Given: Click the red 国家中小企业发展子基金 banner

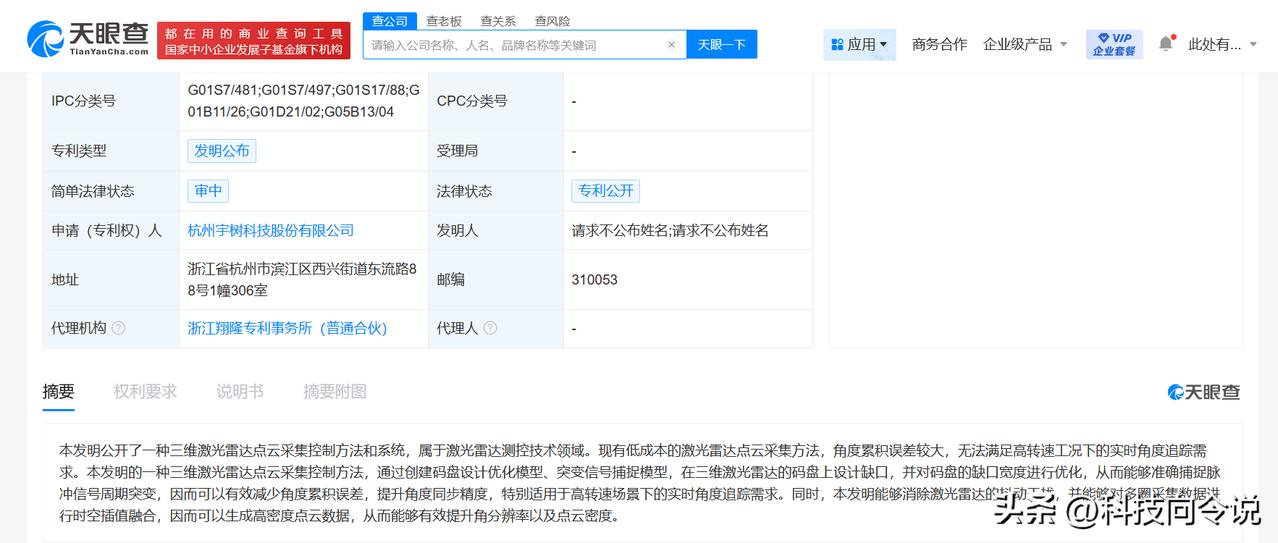Looking at the screenshot, I should [x=254, y=41].
